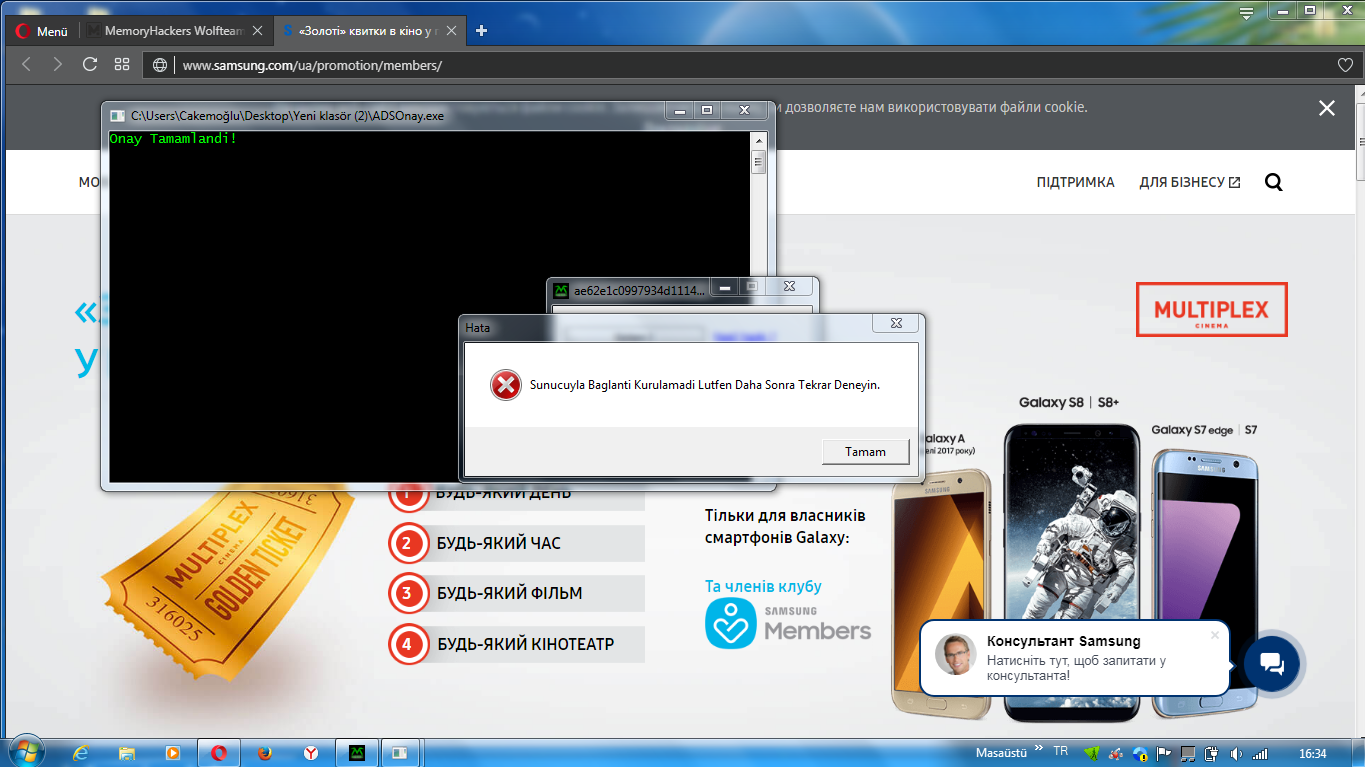Viewport: 1365px width, 767px height.
Task: Close the «Золоті» квитки tab
Action: click(x=453, y=31)
